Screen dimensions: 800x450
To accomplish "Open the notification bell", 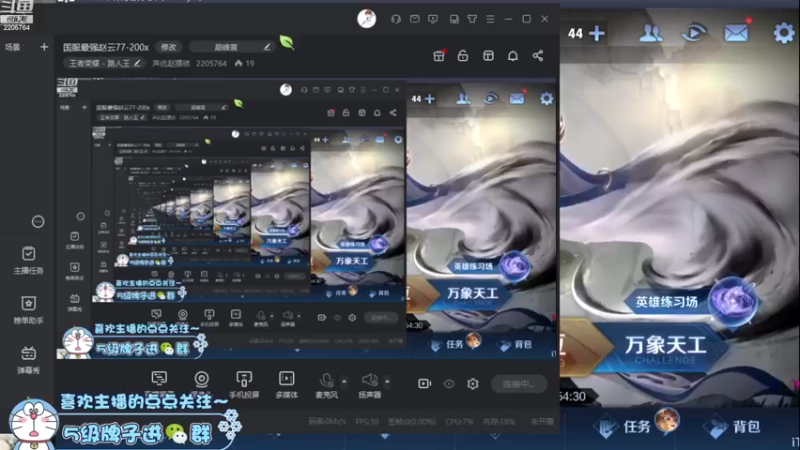I will 513,56.
